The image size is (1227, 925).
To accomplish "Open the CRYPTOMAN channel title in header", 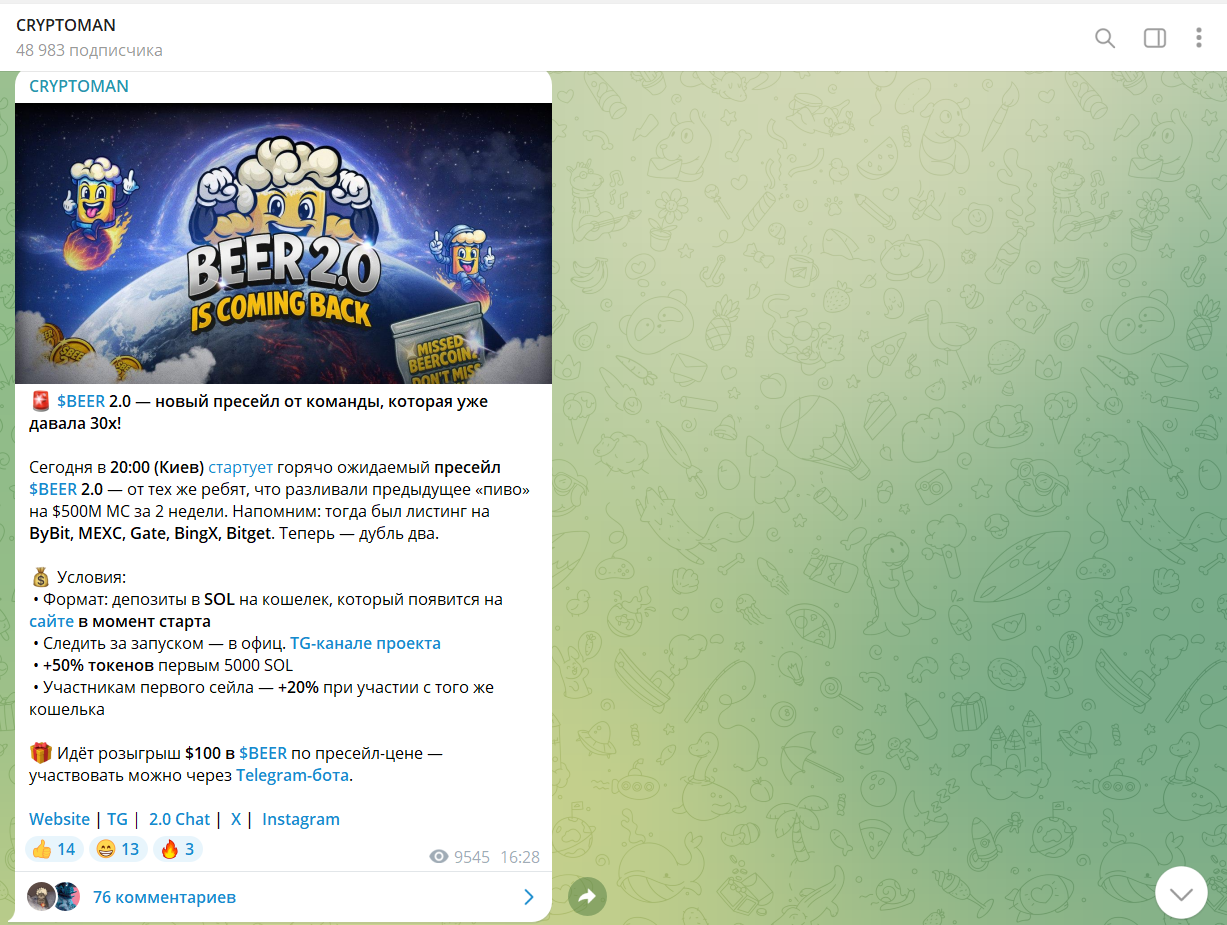I will (66, 25).
